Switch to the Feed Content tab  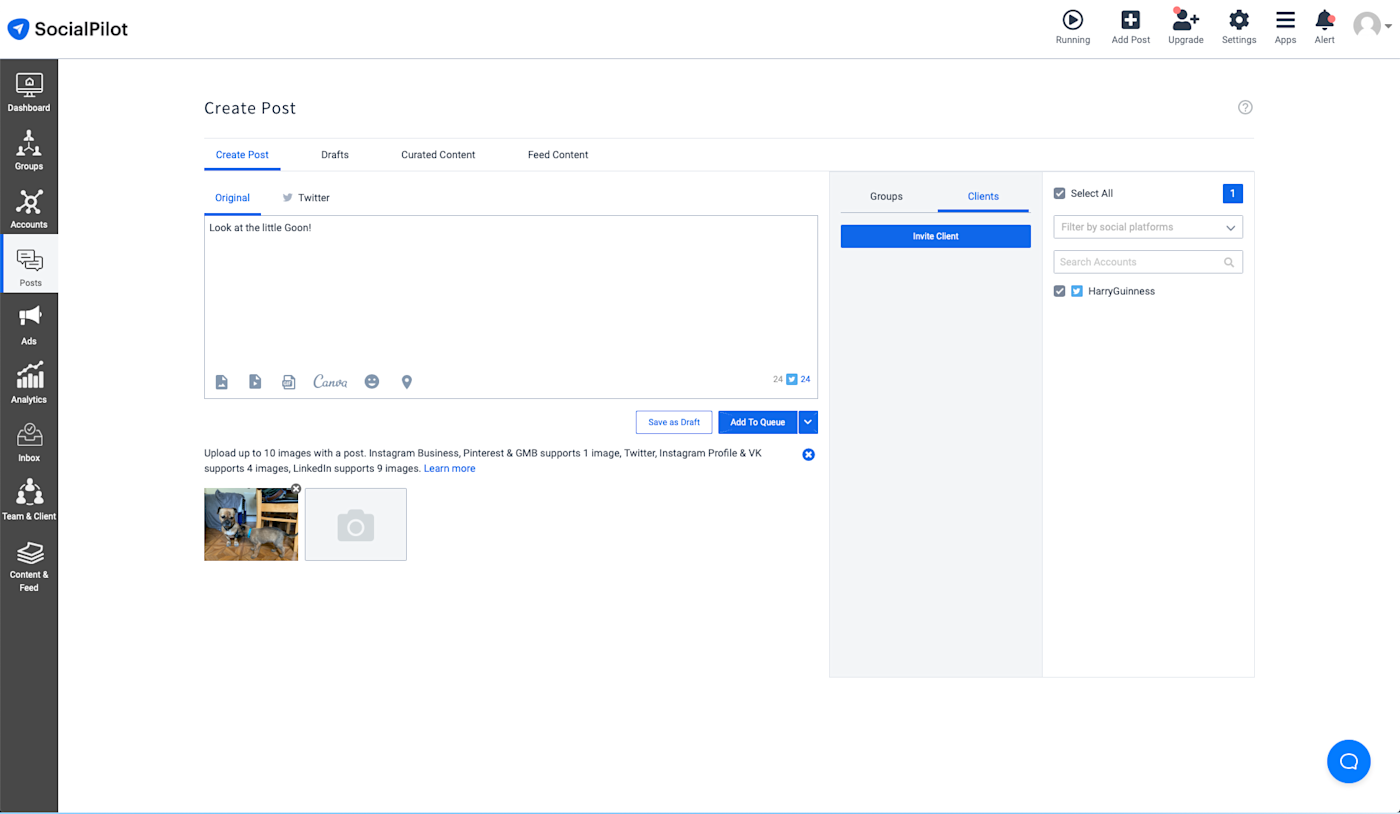[558, 155]
